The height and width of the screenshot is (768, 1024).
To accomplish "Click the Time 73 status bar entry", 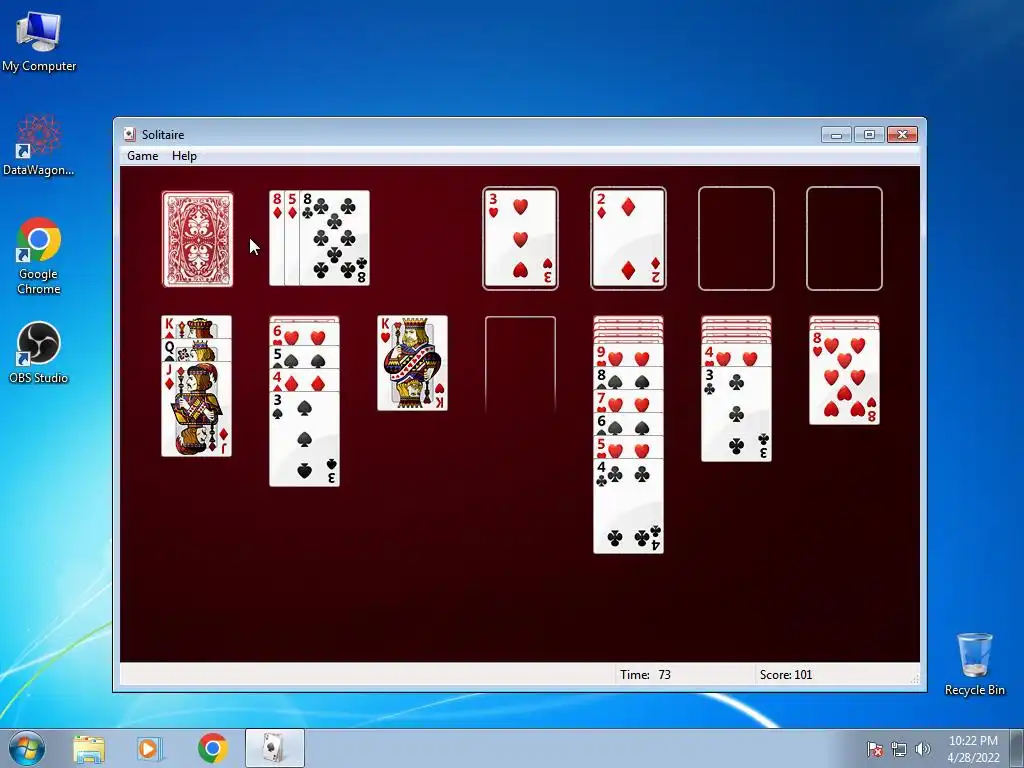I will (645, 675).
